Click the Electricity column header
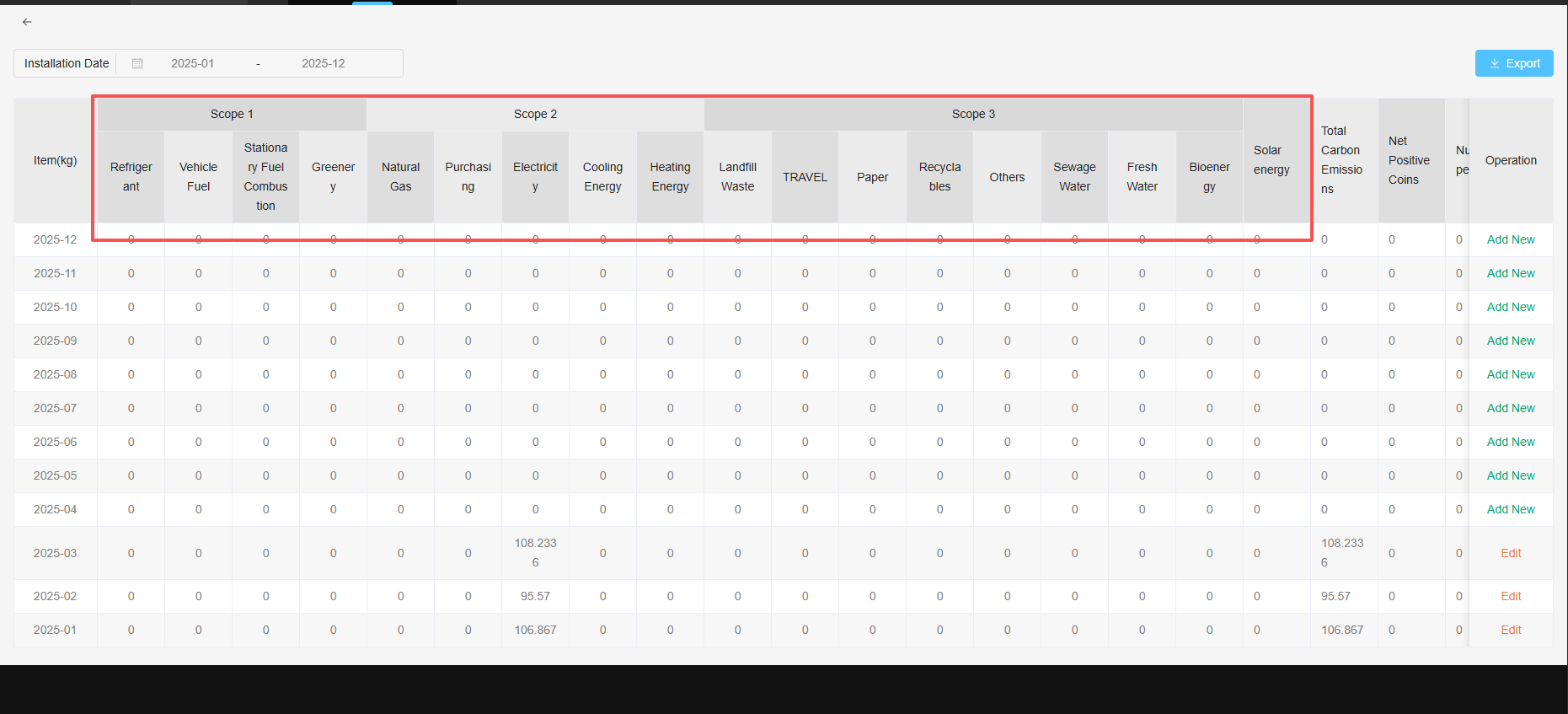 (535, 177)
